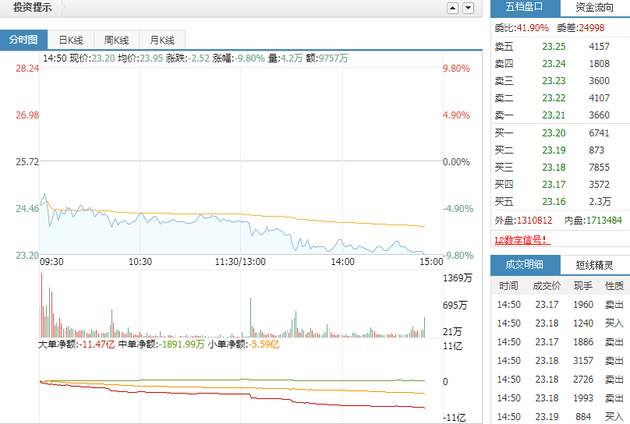Click the 内盘 value 1713484

click(x=604, y=221)
